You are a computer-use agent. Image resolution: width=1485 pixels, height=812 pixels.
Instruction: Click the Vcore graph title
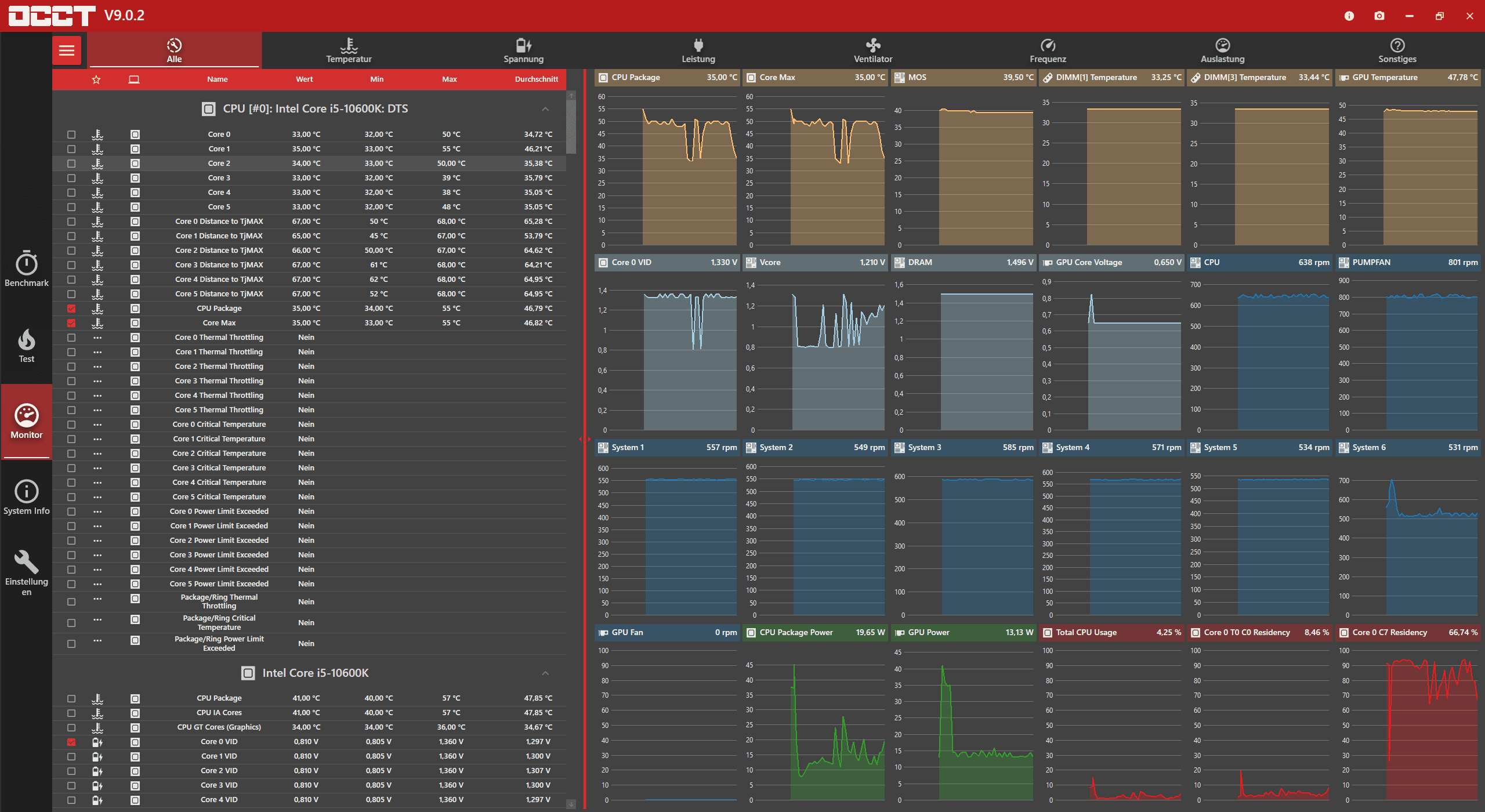(770, 262)
